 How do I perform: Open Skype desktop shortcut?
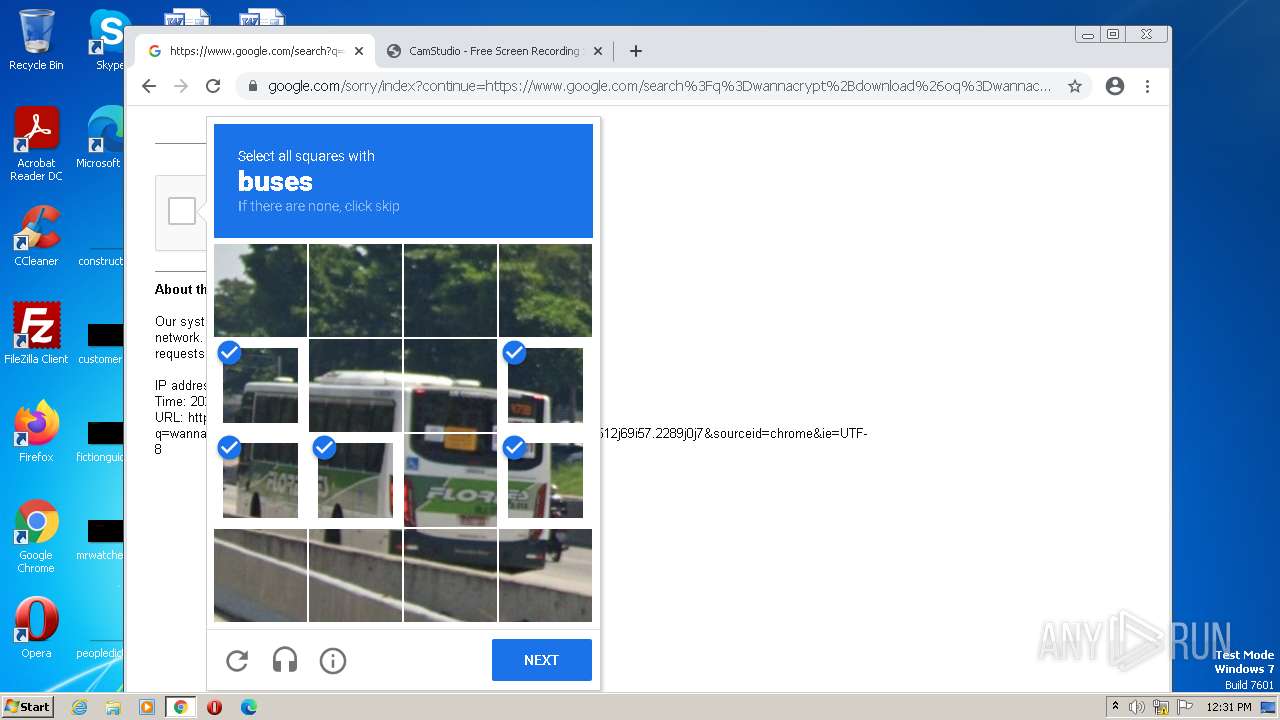pos(110,40)
